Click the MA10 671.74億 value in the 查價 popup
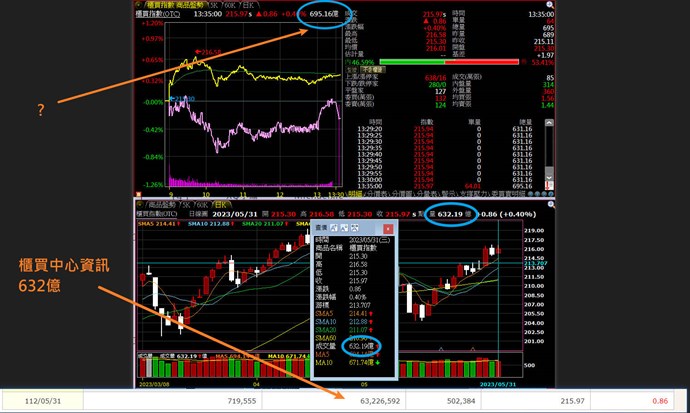This screenshot has height=413, width=690. coord(361,363)
